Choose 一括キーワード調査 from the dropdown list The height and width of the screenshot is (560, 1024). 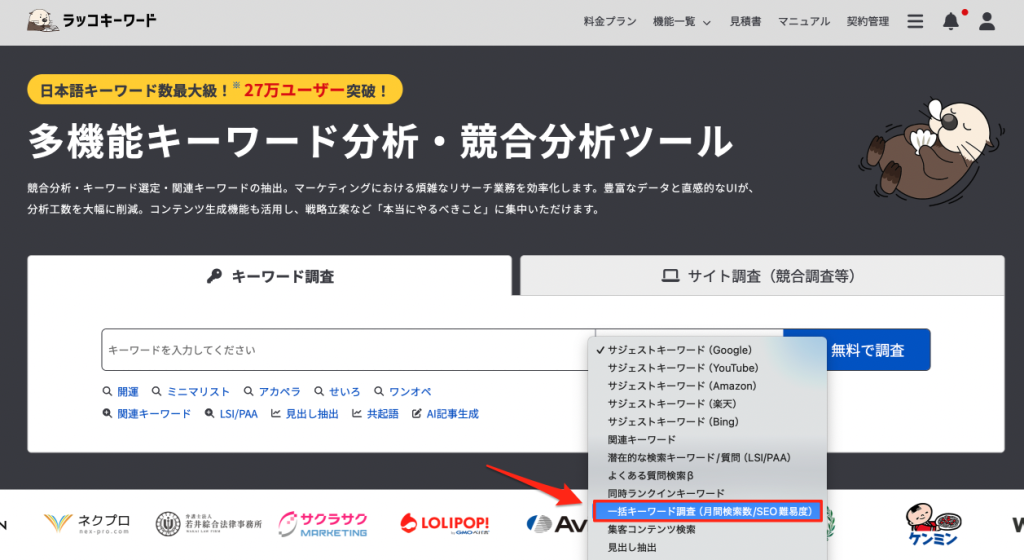pyautogui.click(x=707, y=511)
